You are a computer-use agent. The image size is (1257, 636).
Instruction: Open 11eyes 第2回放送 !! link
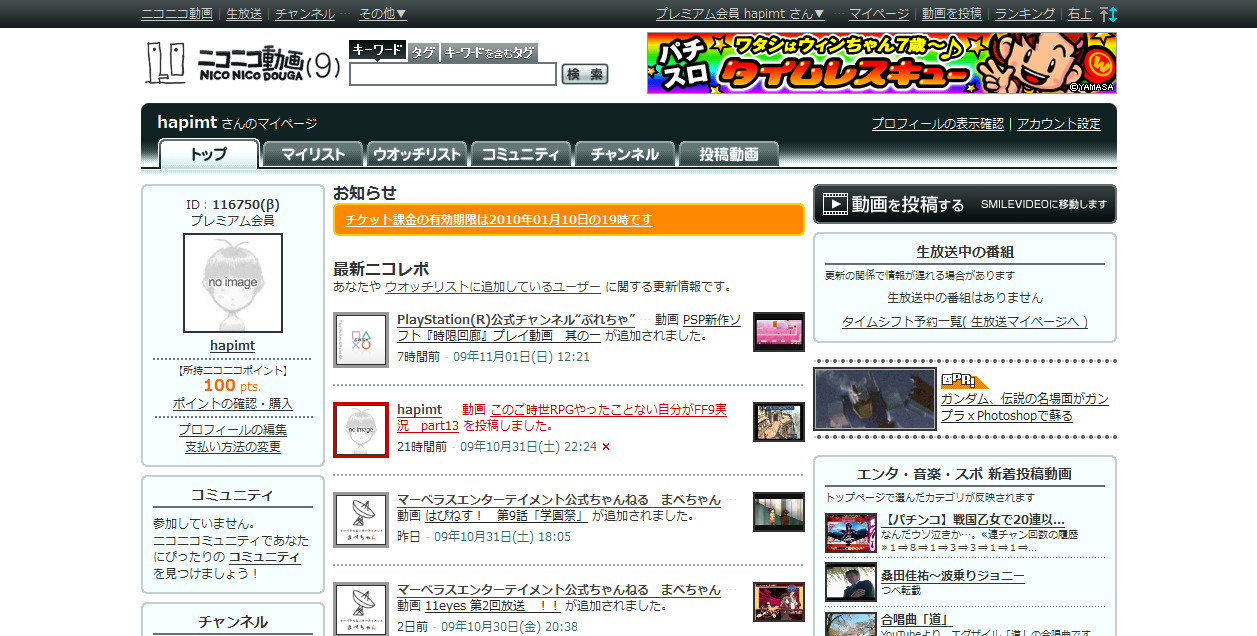tap(493, 606)
